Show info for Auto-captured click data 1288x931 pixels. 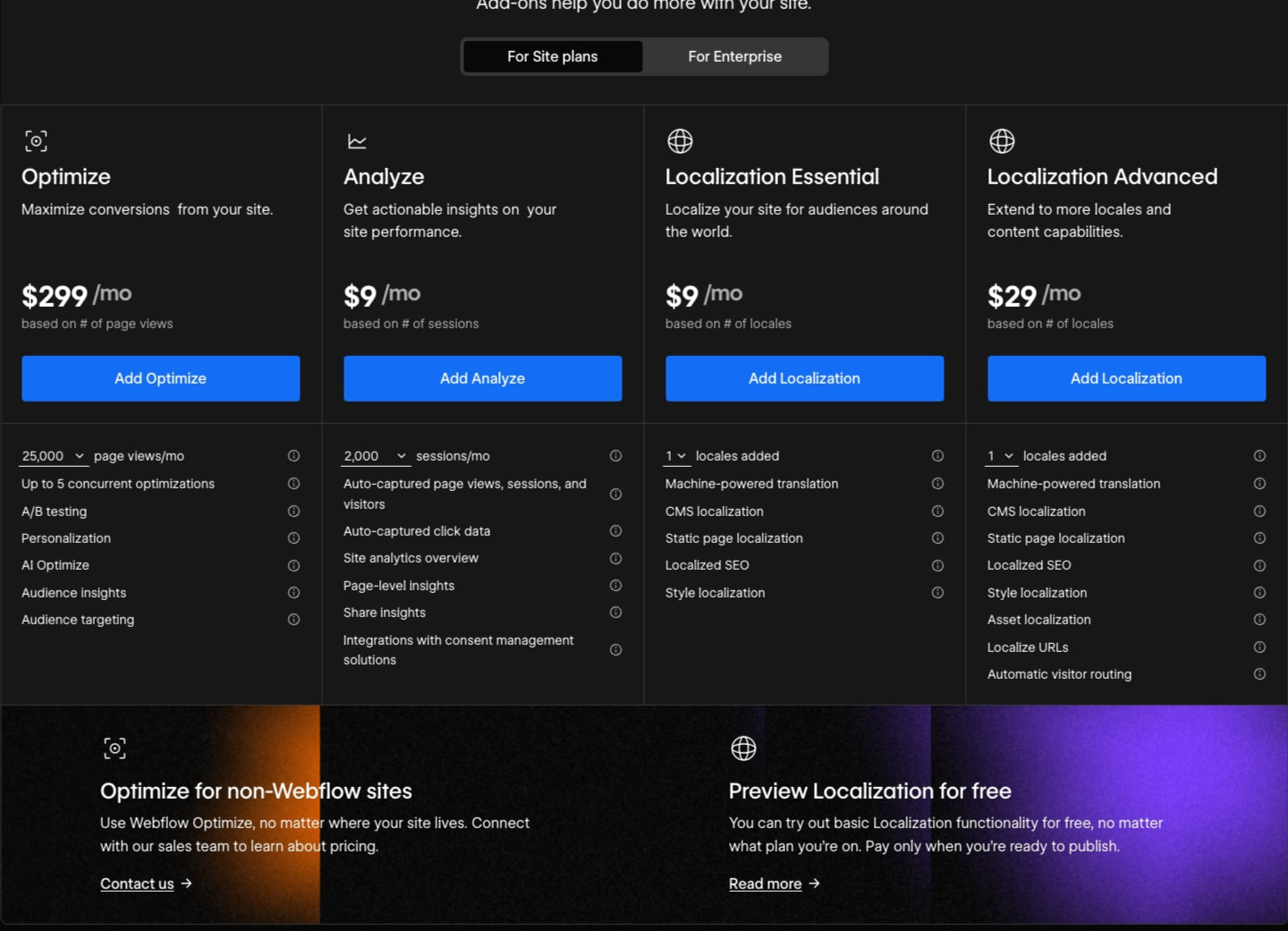615,531
